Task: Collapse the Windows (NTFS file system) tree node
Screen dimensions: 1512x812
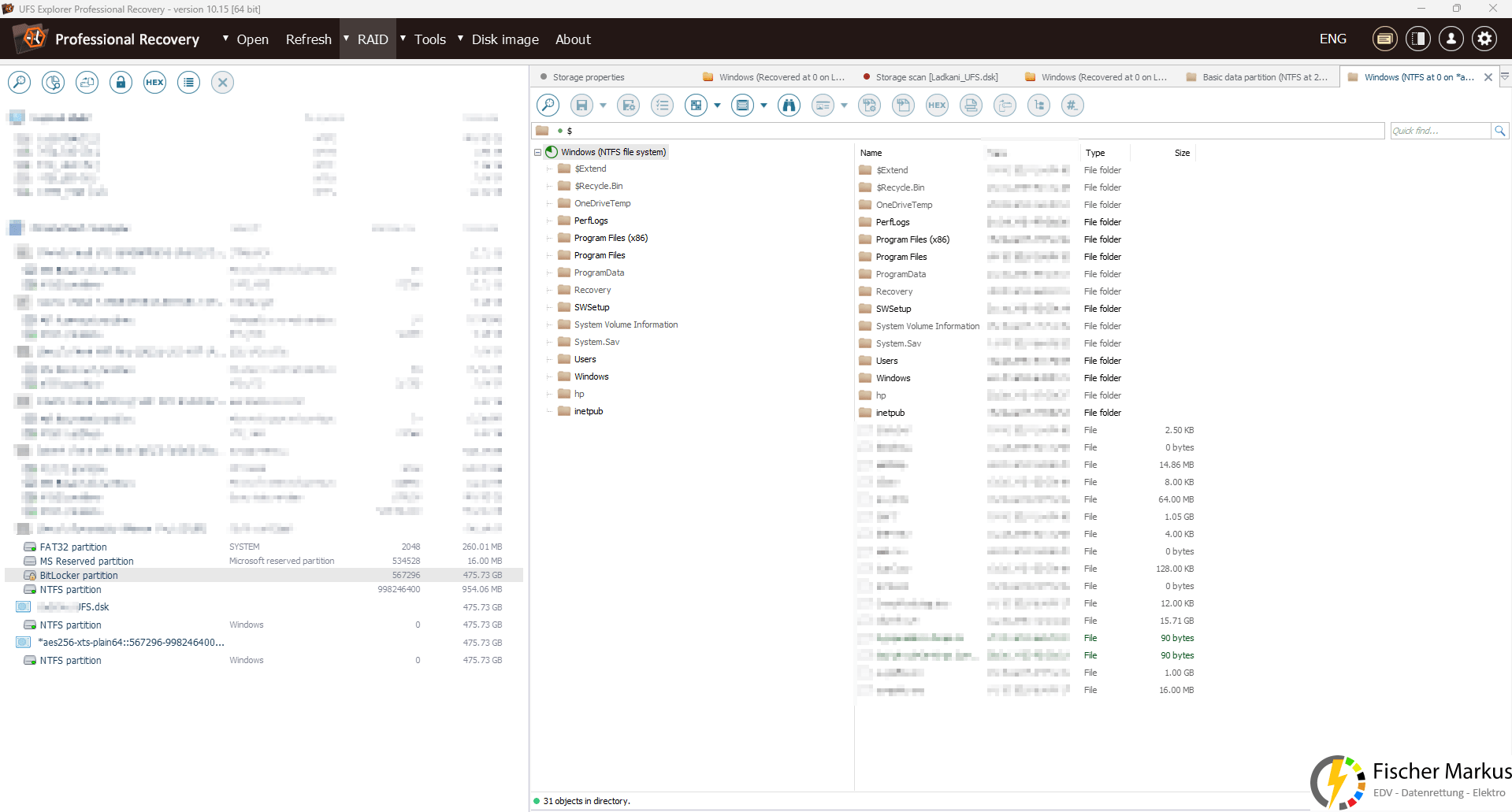Action: tap(538, 153)
